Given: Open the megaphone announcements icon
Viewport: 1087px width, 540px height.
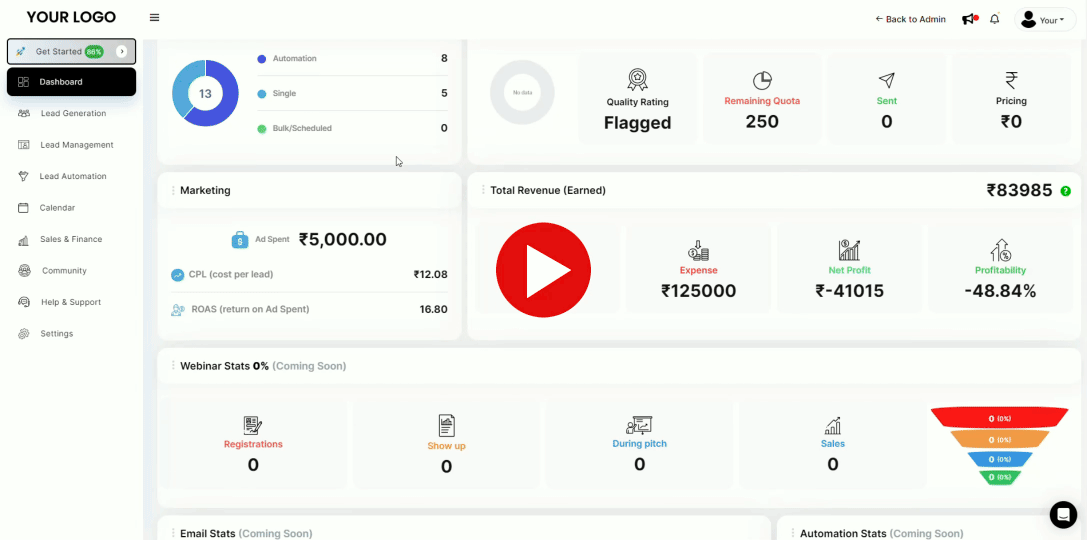Looking at the screenshot, I should click(x=968, y=19).
